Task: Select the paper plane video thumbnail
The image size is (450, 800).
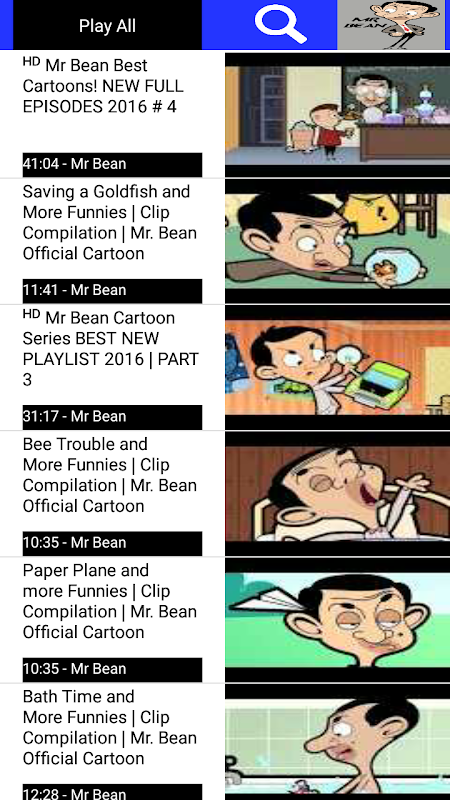Action: [337, 619]
